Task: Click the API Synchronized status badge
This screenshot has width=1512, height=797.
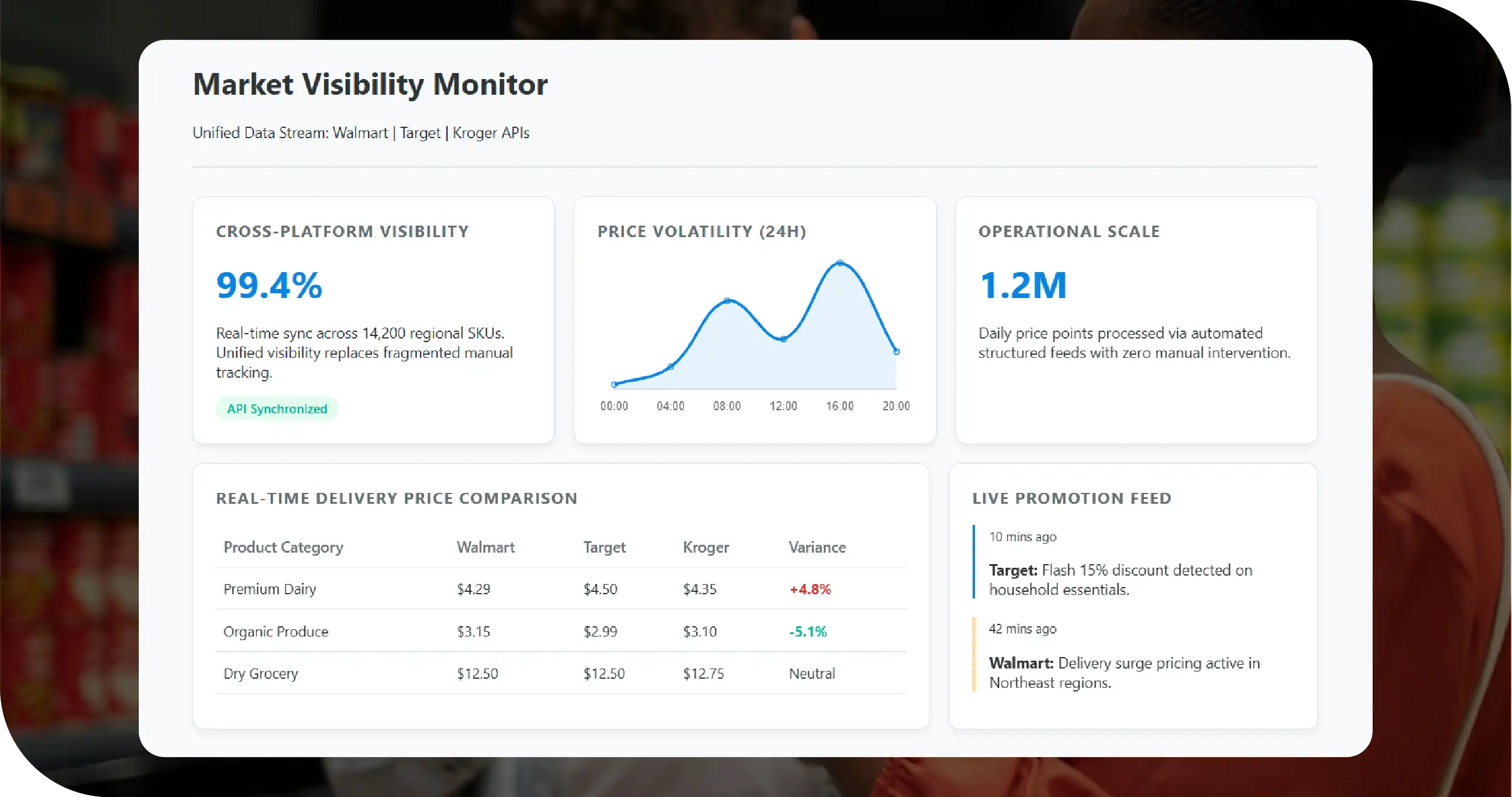Action: click(277, 408)
